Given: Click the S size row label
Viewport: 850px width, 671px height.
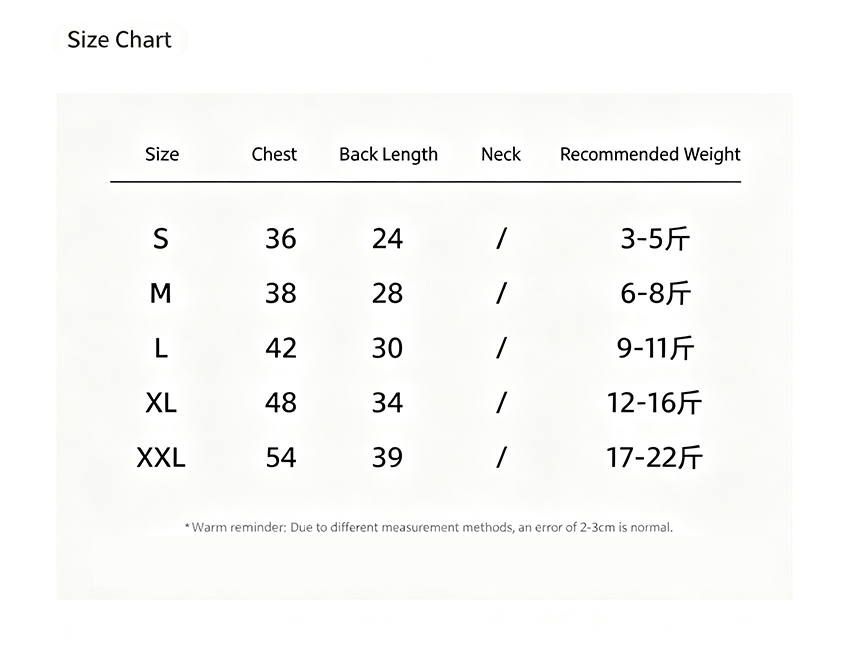Looking at the screenshot, I should point(160,238).
